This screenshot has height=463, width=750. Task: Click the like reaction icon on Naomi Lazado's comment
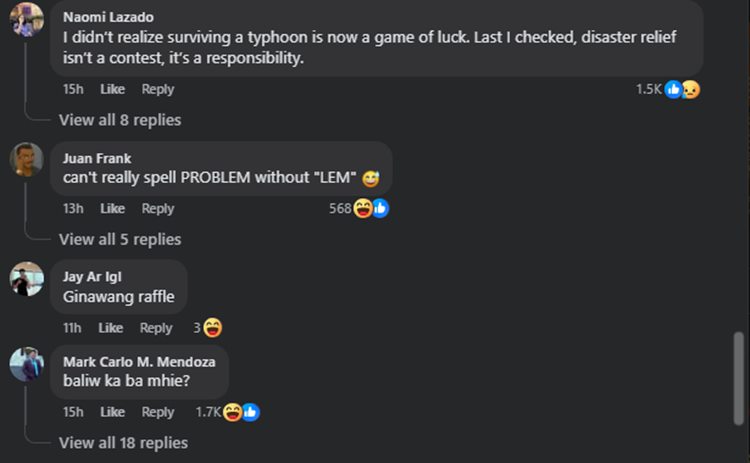tap(674, 89)
